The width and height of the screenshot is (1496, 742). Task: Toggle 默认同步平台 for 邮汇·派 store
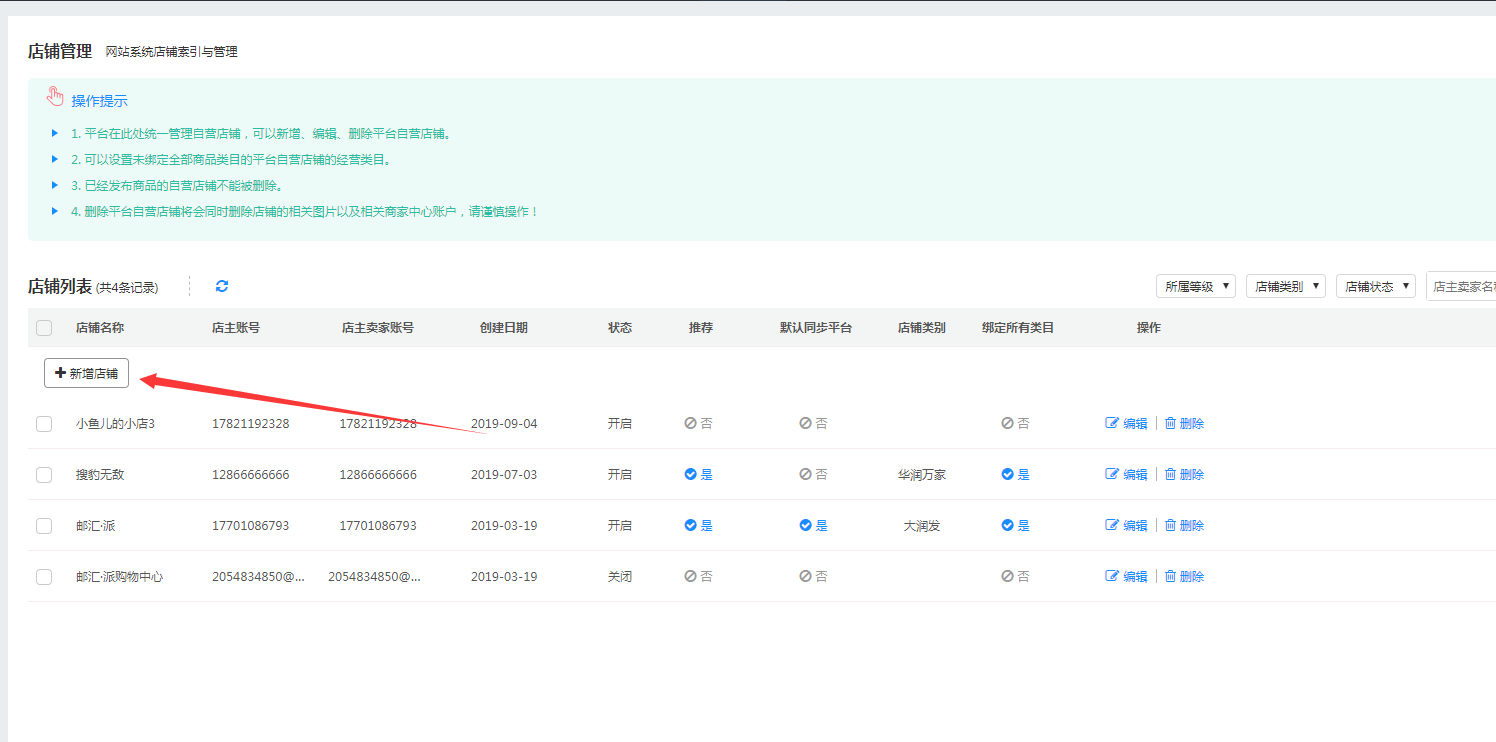coord(813,525)
